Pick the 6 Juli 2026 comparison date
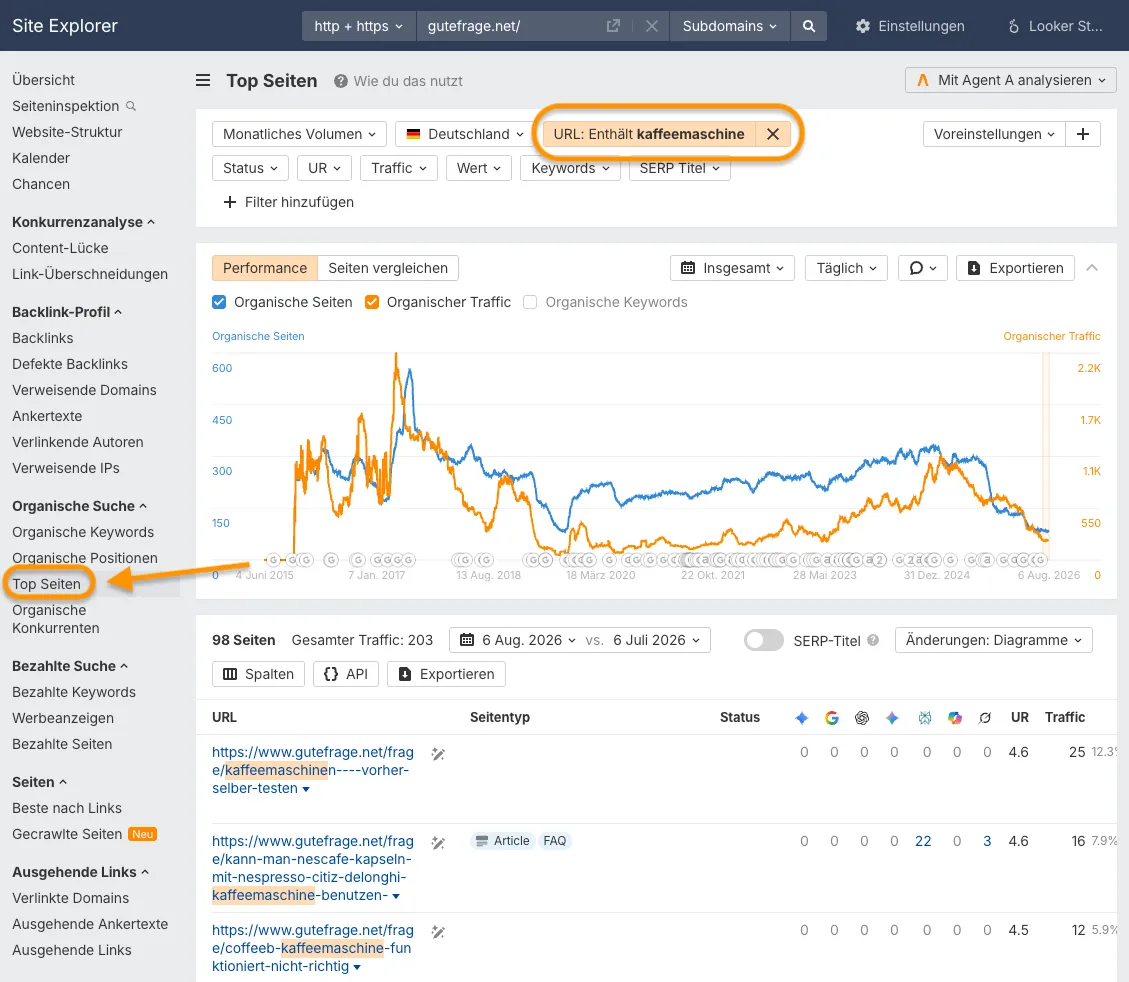The height and width of the screenshot is (982, 1129). point(656,640)
